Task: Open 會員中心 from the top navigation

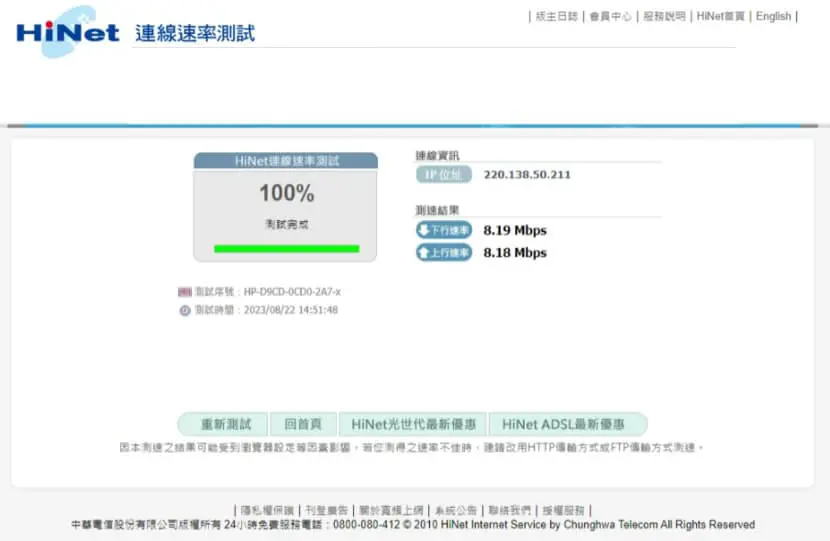Action: point(610,16)
